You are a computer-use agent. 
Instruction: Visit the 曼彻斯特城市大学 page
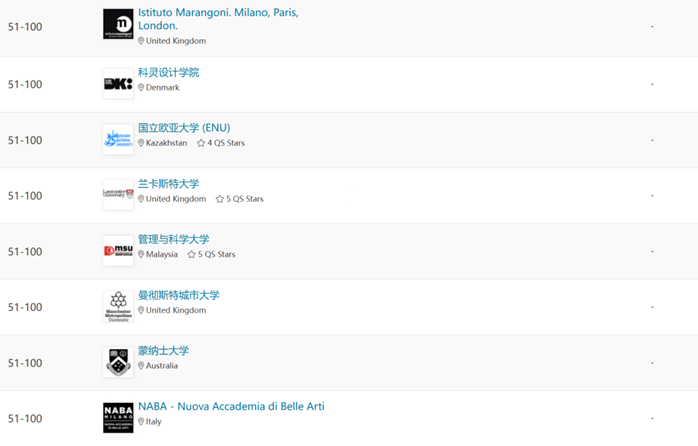[x=178, y=295]
